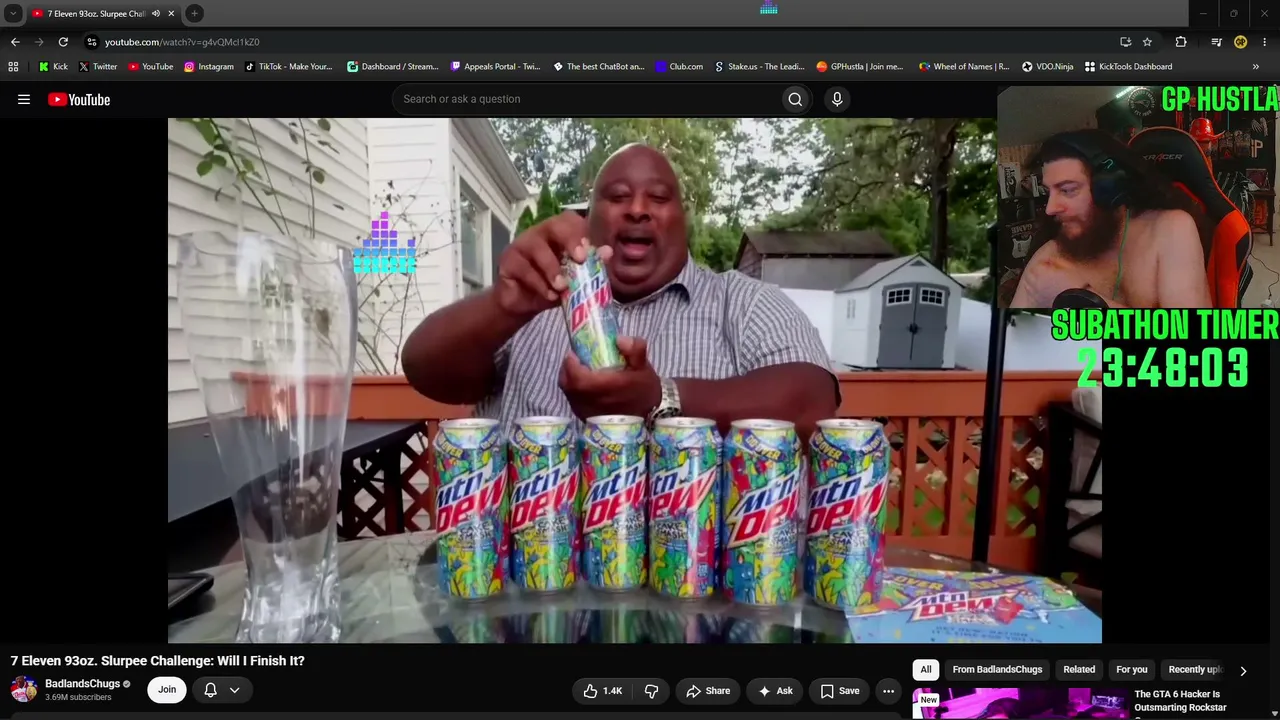Open the tab search dropdown arrow

(13, 14)
